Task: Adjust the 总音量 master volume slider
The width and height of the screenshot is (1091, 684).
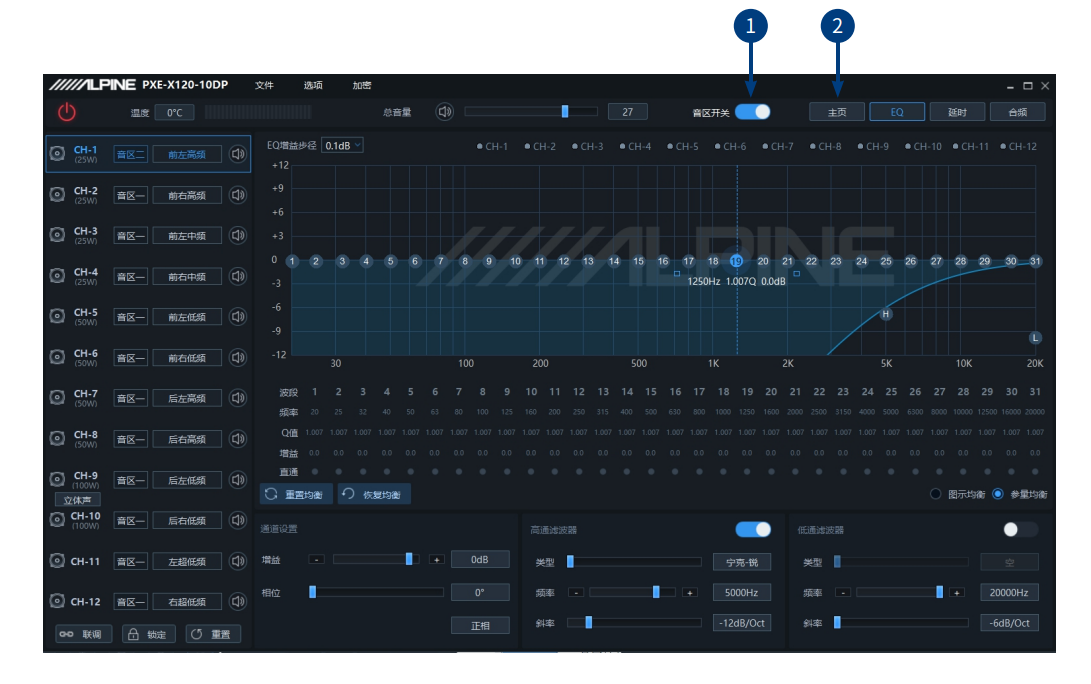Action: (x=531, y=111)
